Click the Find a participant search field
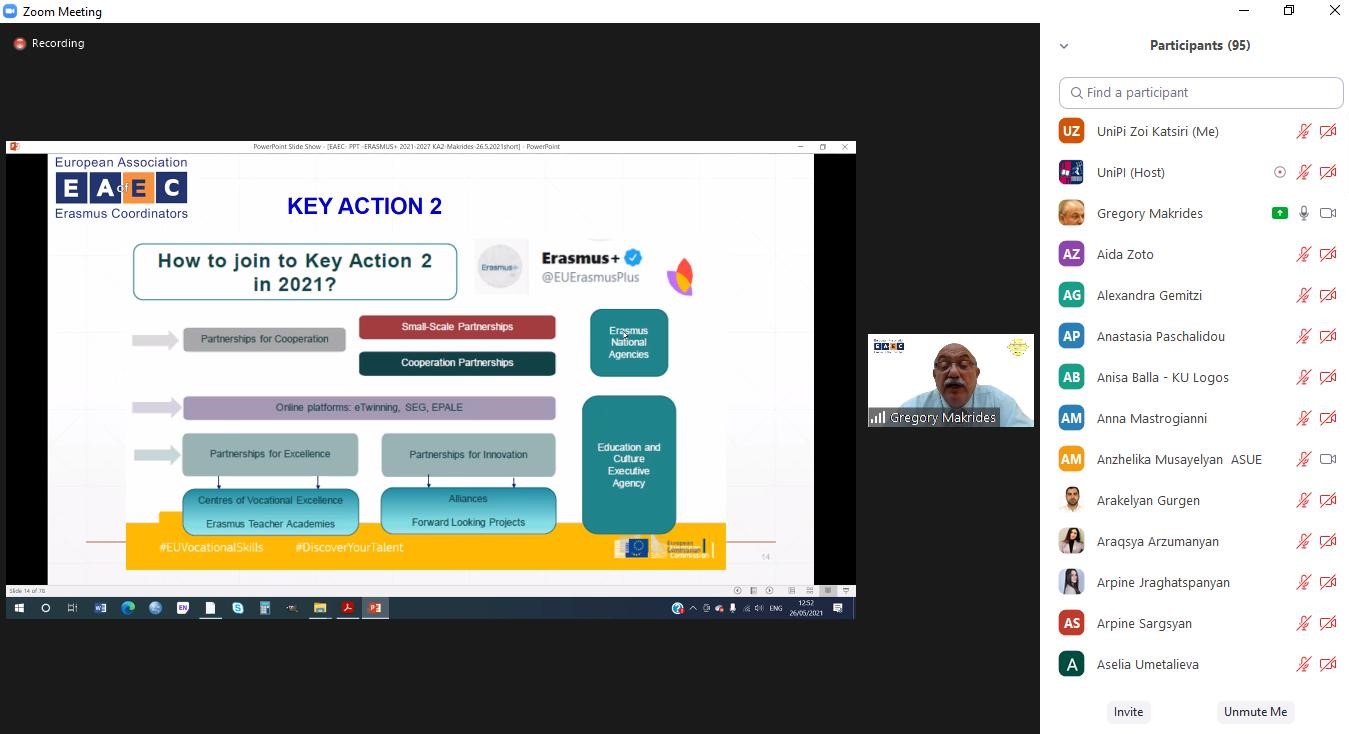Screen dimensions: 1349x734 coord(1201,92)
